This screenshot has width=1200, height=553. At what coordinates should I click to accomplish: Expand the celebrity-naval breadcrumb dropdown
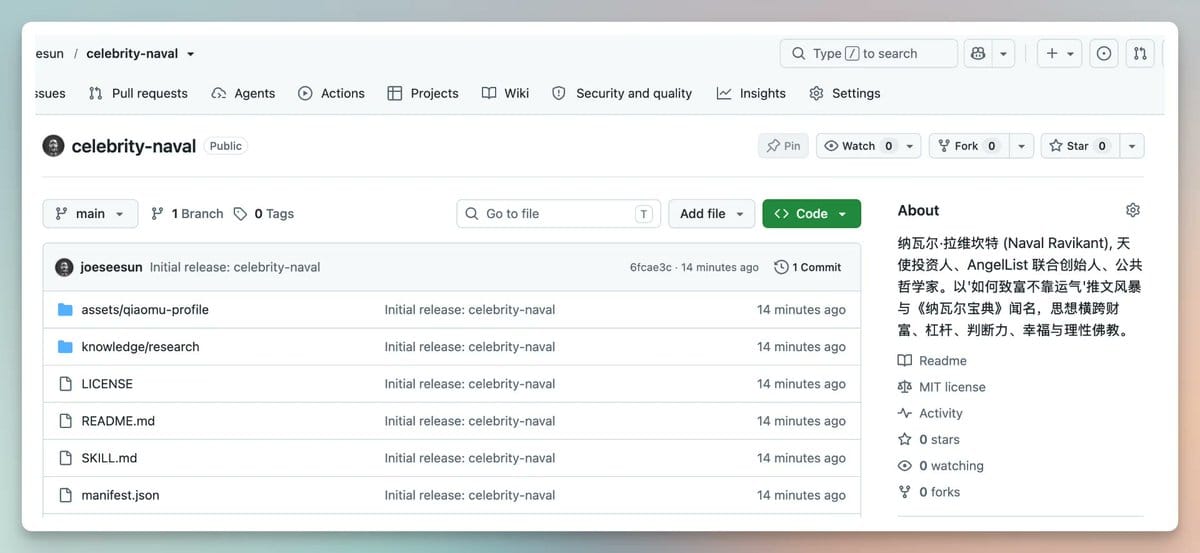(191, 54)
